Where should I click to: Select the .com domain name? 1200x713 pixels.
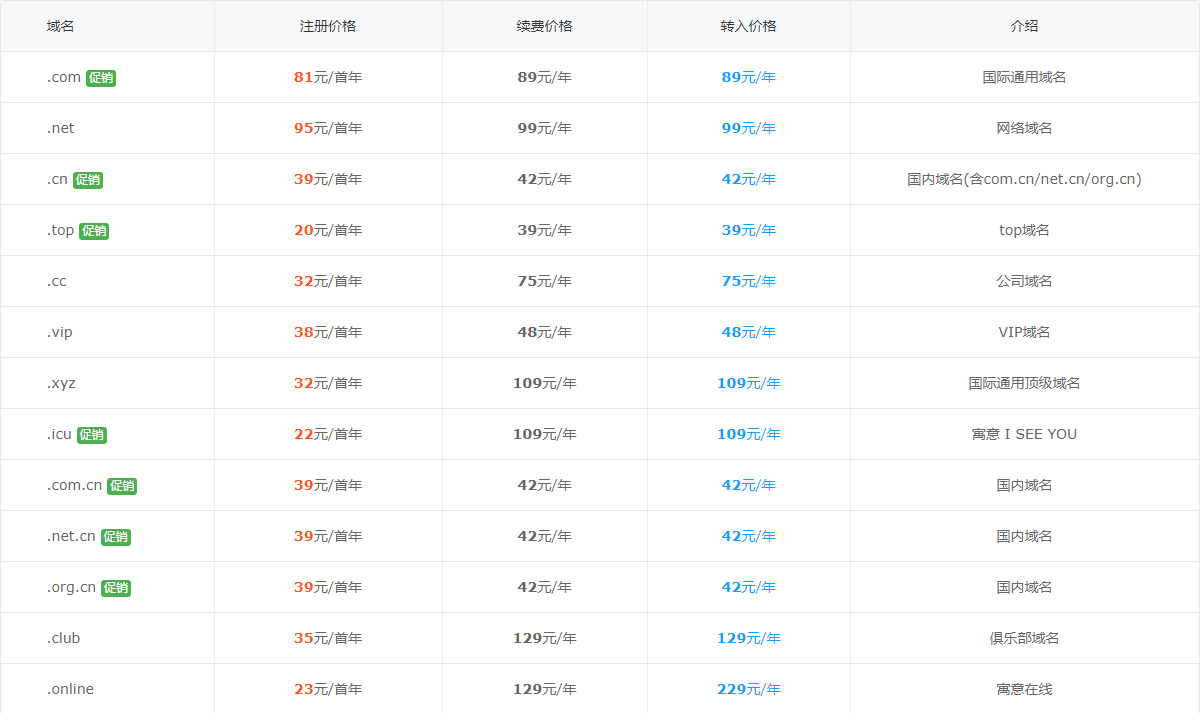coord(64,77)
